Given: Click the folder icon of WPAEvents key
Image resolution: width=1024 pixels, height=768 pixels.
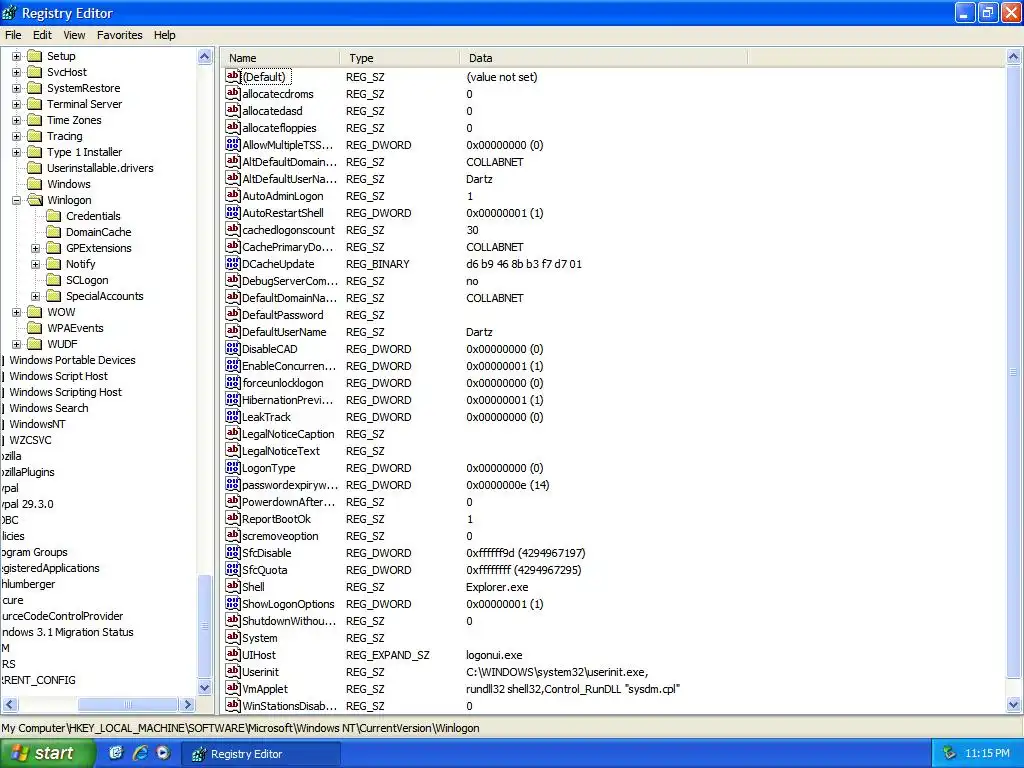Looking at the screenshot, I should click(35, 328).
